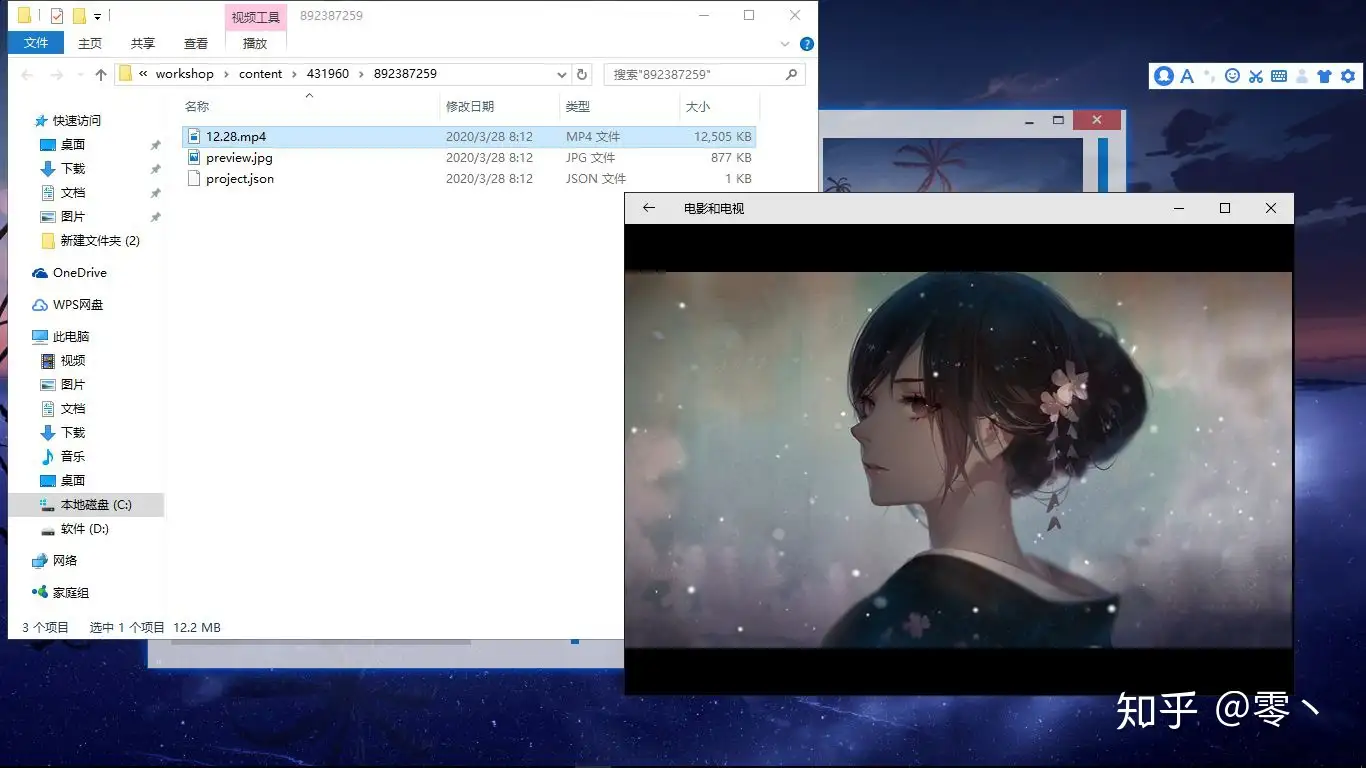Click New Folder icon in quick access toolbar
Viewport: 1366px width, 768px height.
(79, 15)
